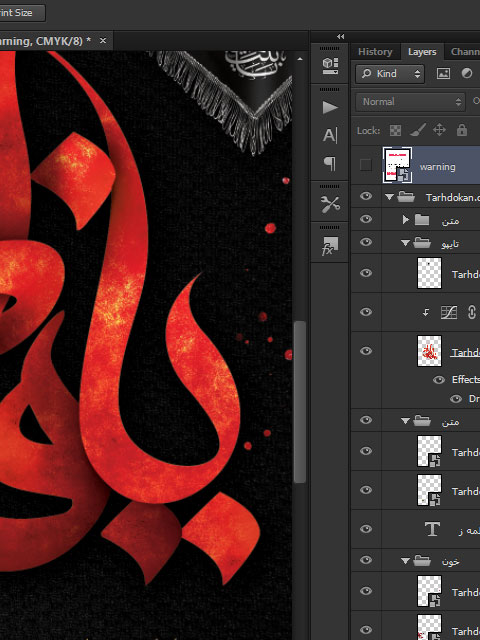Click the red calligraphy layer thumbnail
Image resolution: width=480 pixels, height=640 pixels.
point(429,351)
